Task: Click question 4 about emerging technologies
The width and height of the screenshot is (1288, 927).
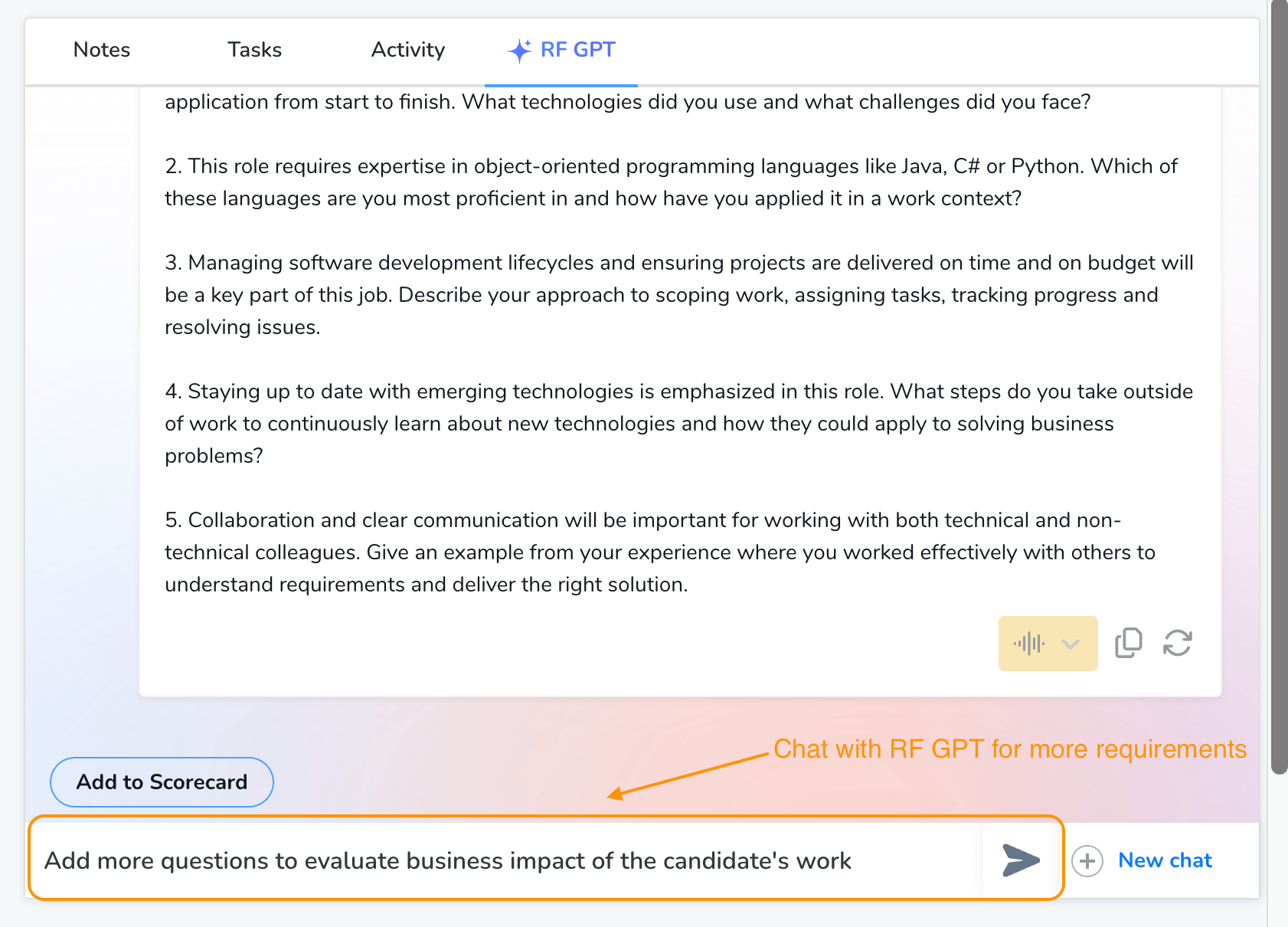Action: point(678,424)
